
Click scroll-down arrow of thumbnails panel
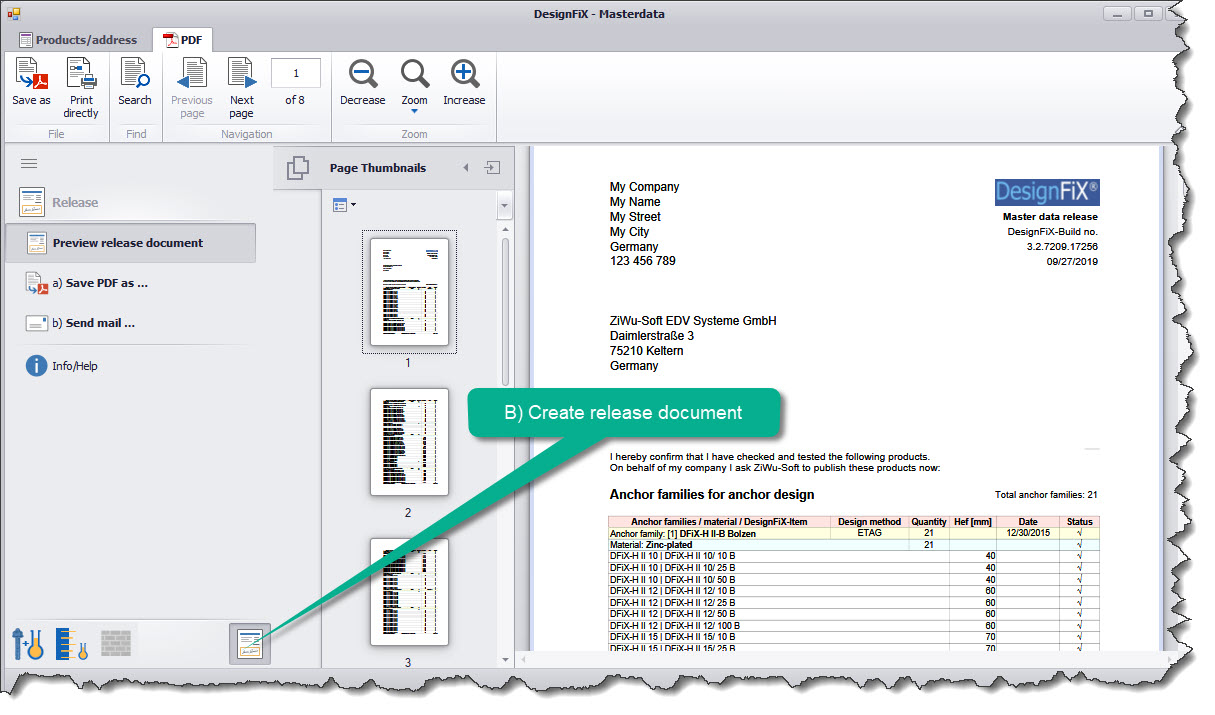[x=505, y=659]
